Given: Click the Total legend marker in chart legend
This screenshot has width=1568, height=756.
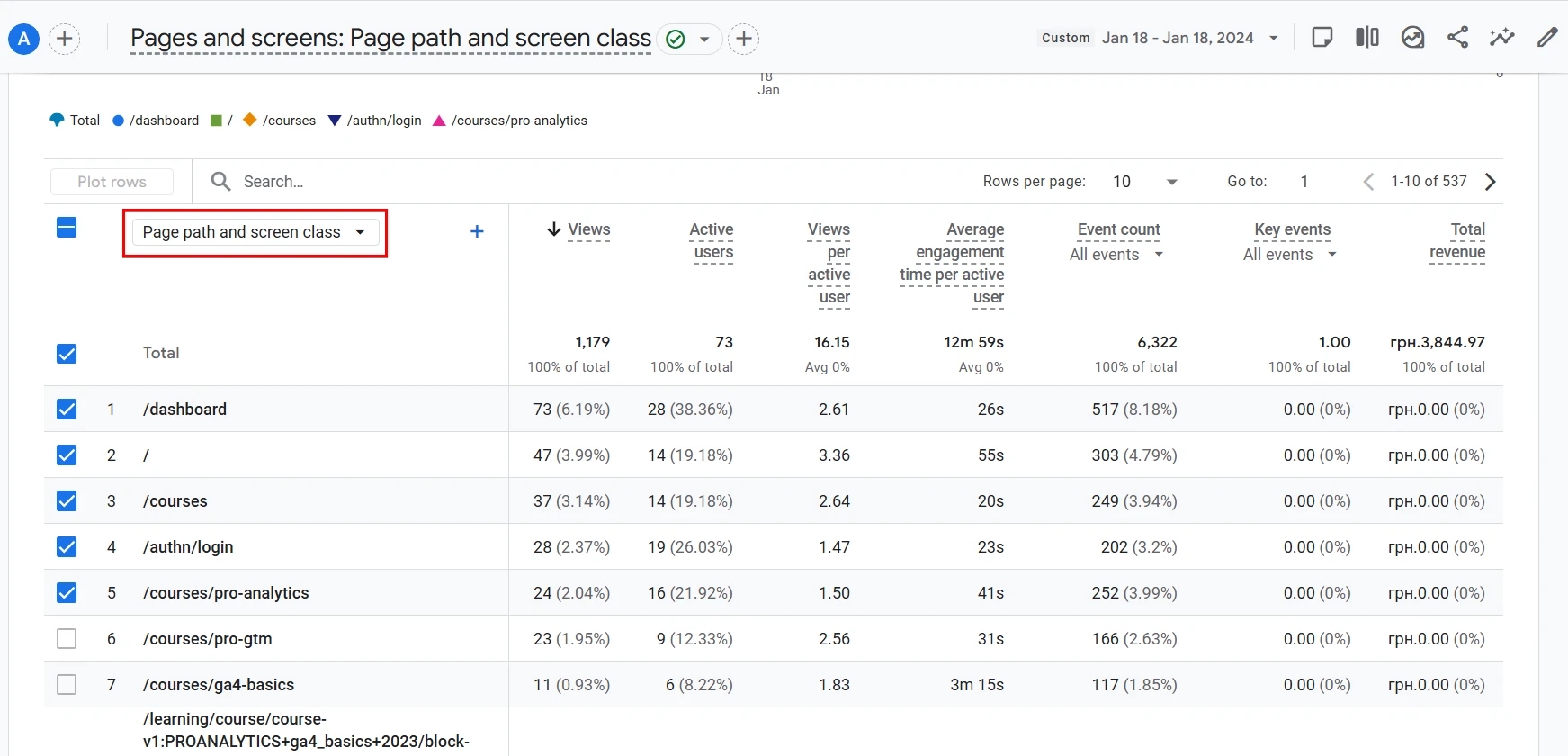Looking at the screenshot, I should (57, 121).
